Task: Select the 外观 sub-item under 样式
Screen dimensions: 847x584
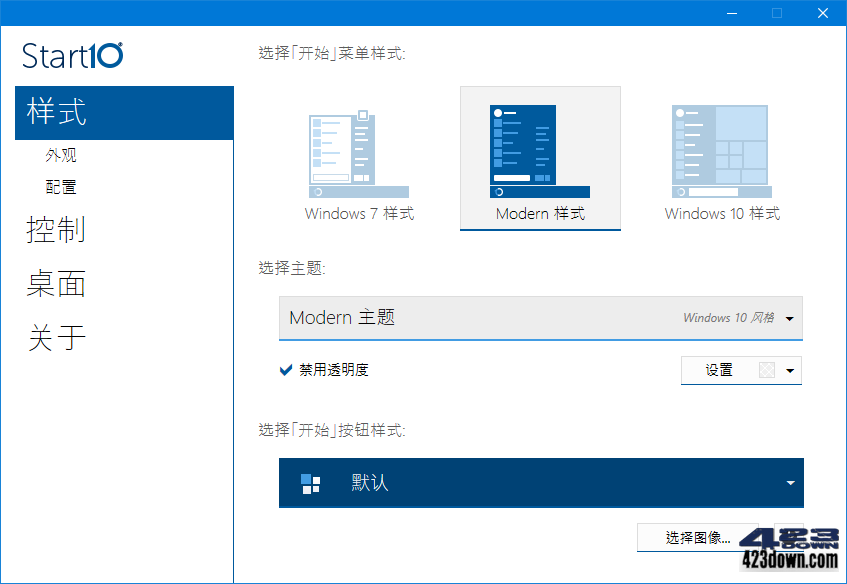Action: 59,155
